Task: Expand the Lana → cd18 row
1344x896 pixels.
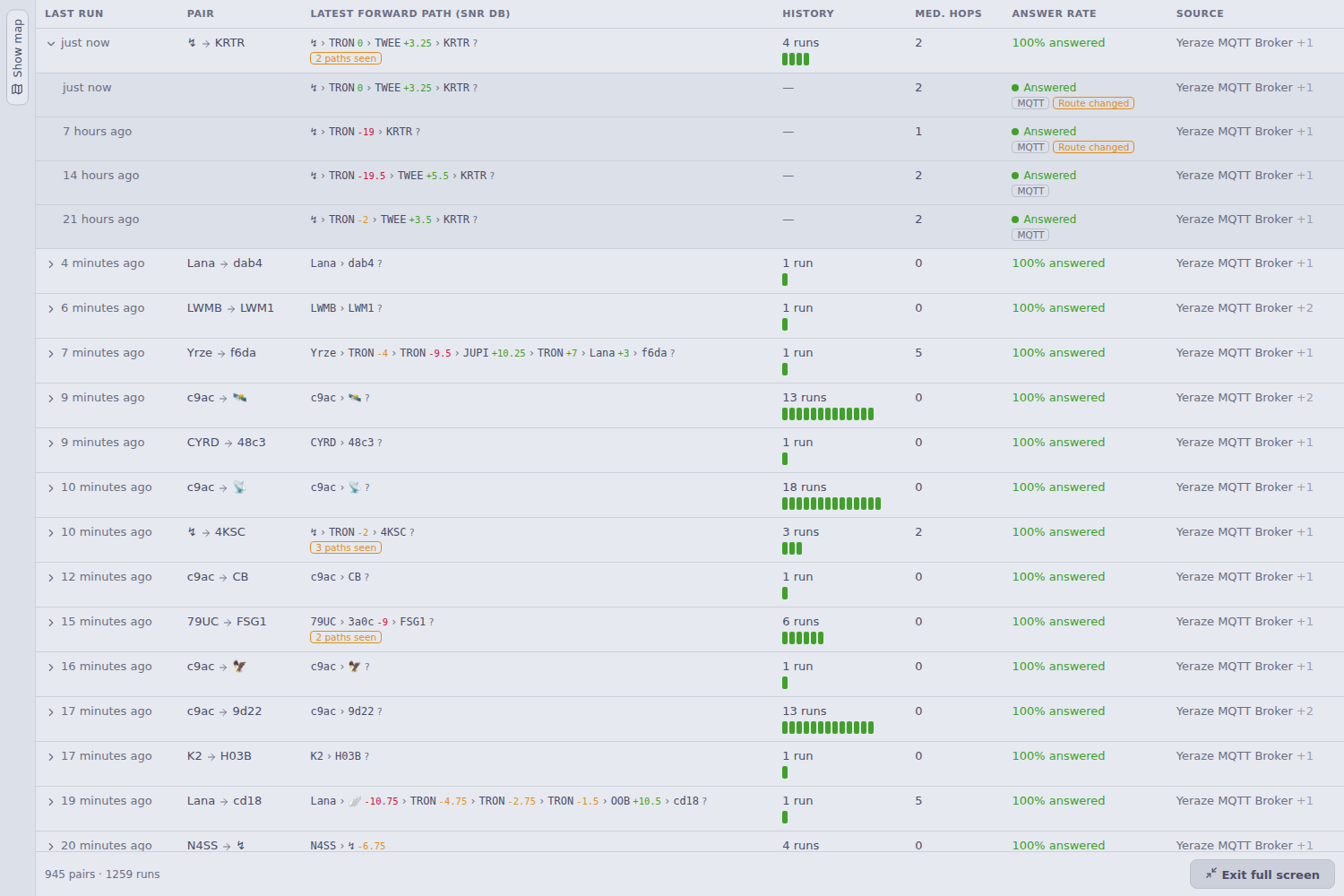Action: click(51, 801)
